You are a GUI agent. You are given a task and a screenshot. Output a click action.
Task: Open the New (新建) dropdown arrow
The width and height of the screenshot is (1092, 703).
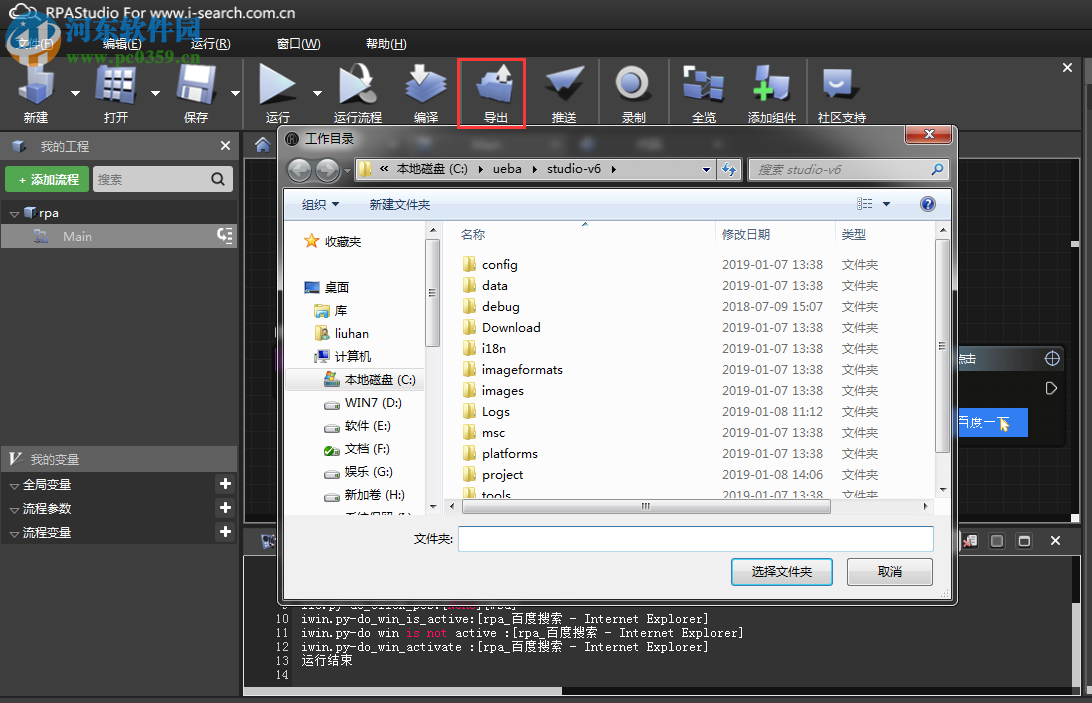(75, 93)
